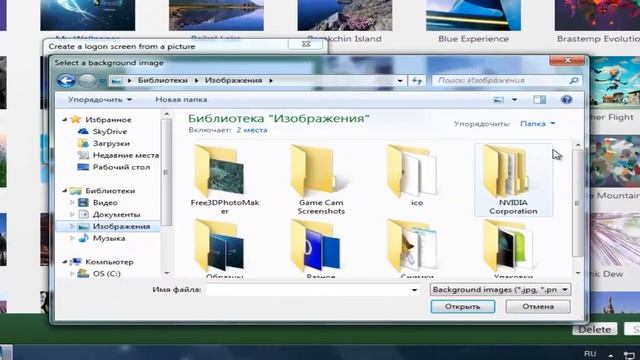
Task: Select the Game Cam Screenshots folder
Action: tap(321, 180)
